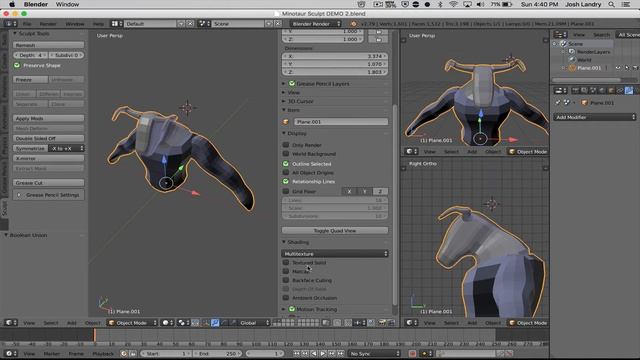640x360 pixels.
Task: Click the timeline editor type clock icon
Action: [10, 353]
